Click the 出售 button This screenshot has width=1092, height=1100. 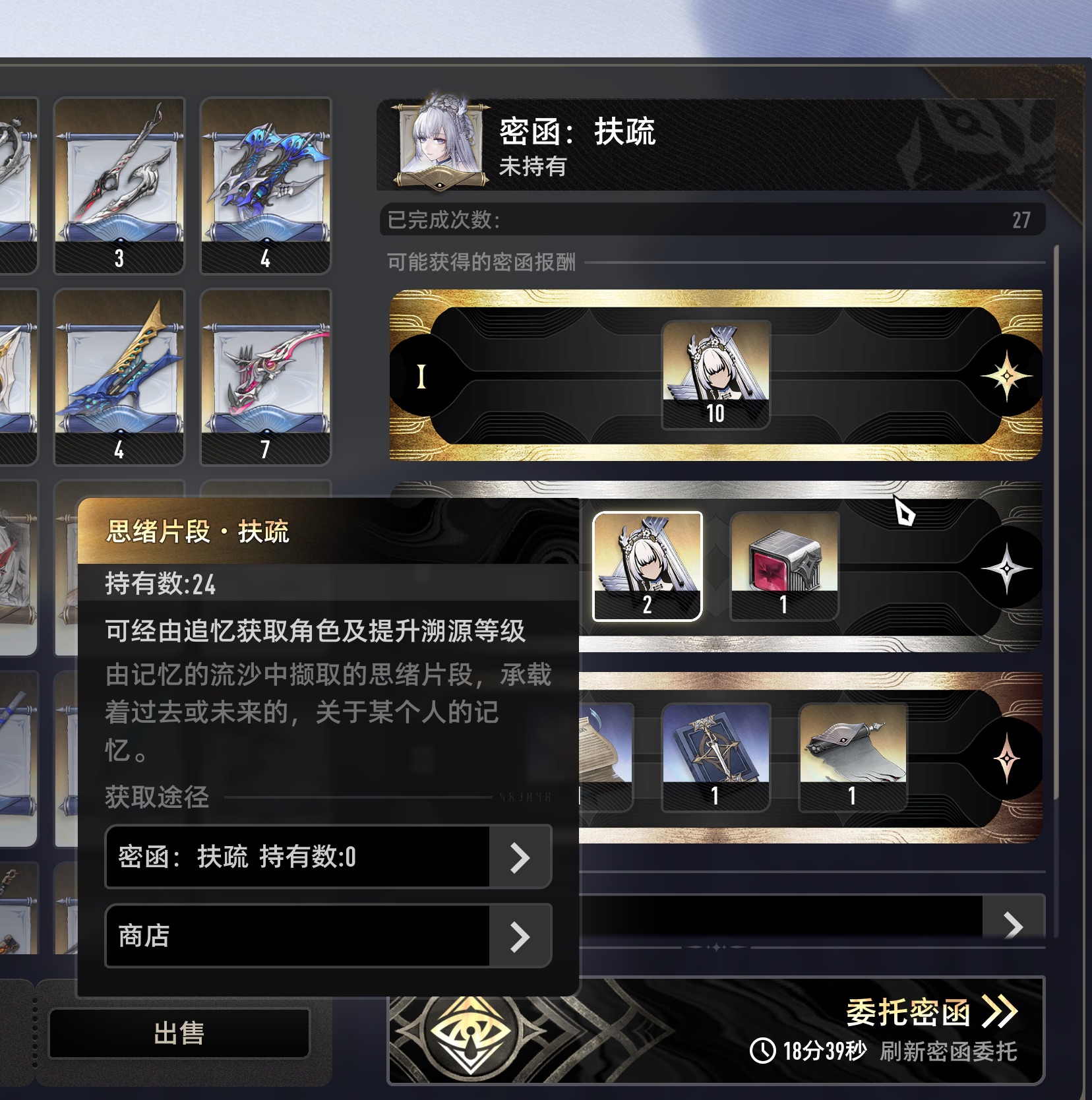point(179,1033)
